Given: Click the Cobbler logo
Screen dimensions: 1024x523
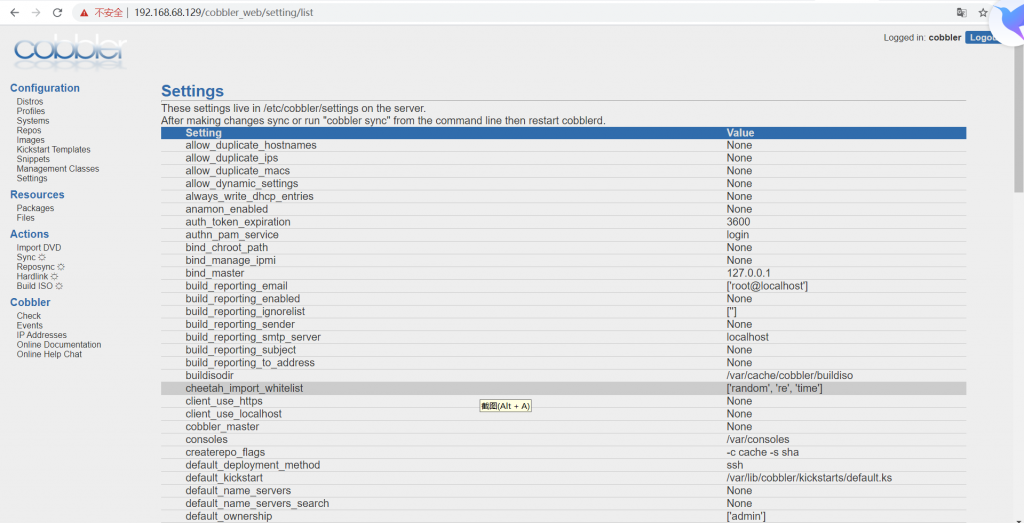Looking at the screenshot, I should click(69, 50).
